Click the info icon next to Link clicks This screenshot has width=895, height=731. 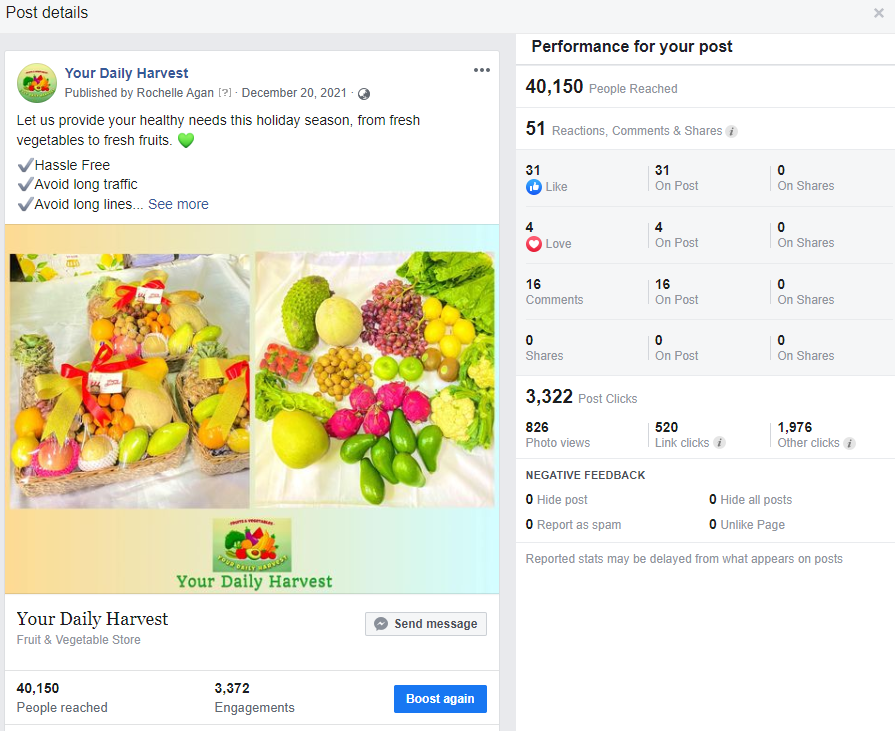point(719,443)
